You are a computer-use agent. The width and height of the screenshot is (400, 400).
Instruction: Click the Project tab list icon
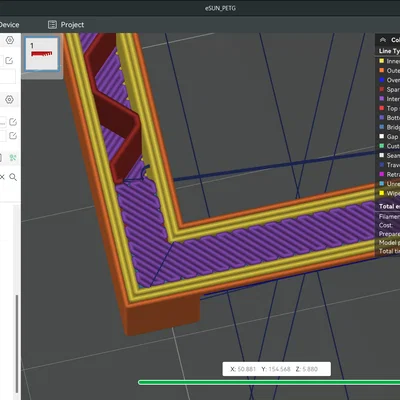tap(52, 25)
